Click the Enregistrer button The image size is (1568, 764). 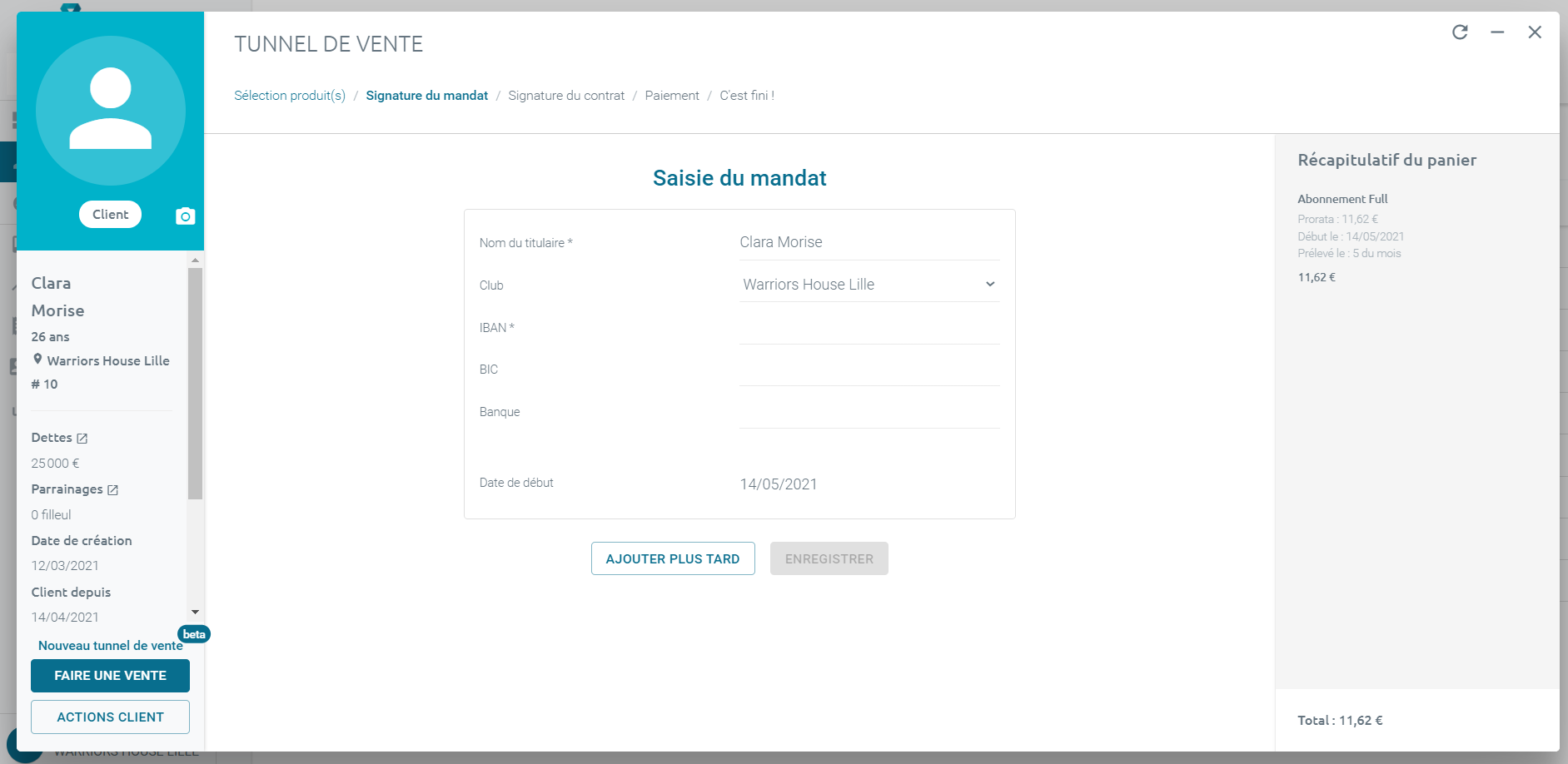click(829, 558)
